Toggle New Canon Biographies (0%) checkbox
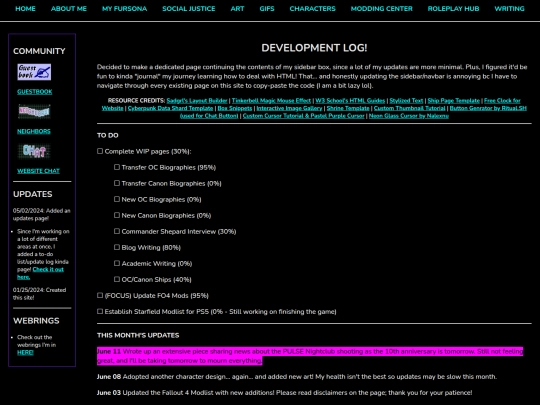Viewport: 540px width, 405px height. [117, 215]
